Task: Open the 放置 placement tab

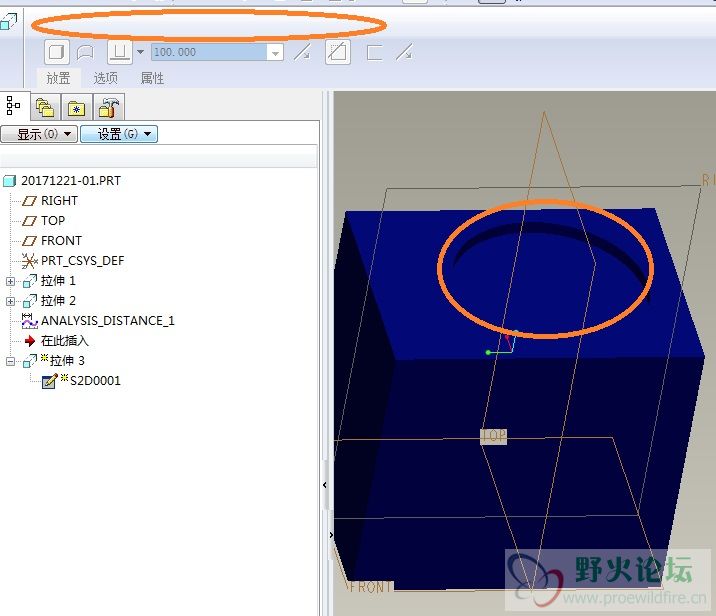Action: 58,79
